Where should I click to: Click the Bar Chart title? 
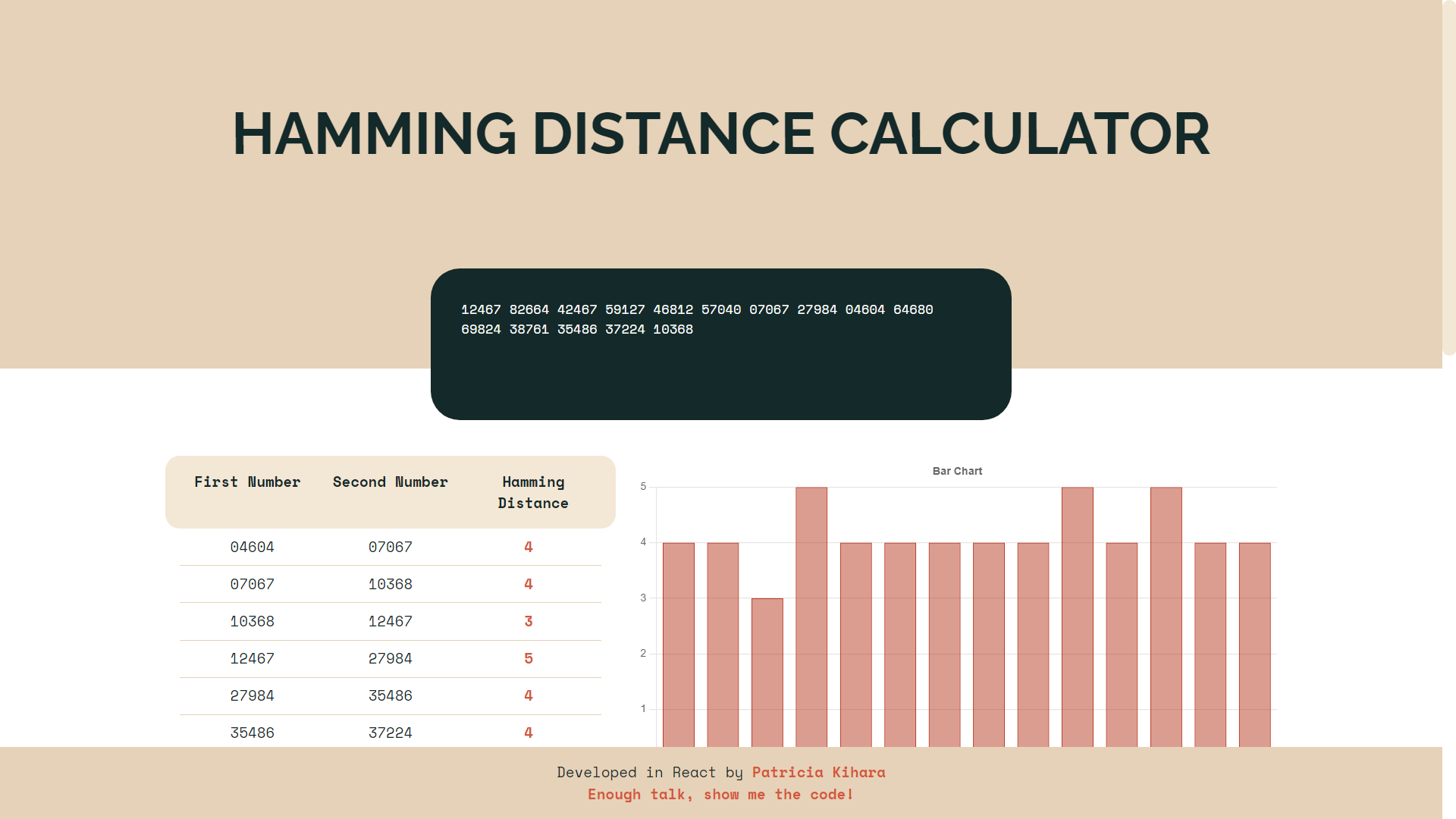(957, 471)
